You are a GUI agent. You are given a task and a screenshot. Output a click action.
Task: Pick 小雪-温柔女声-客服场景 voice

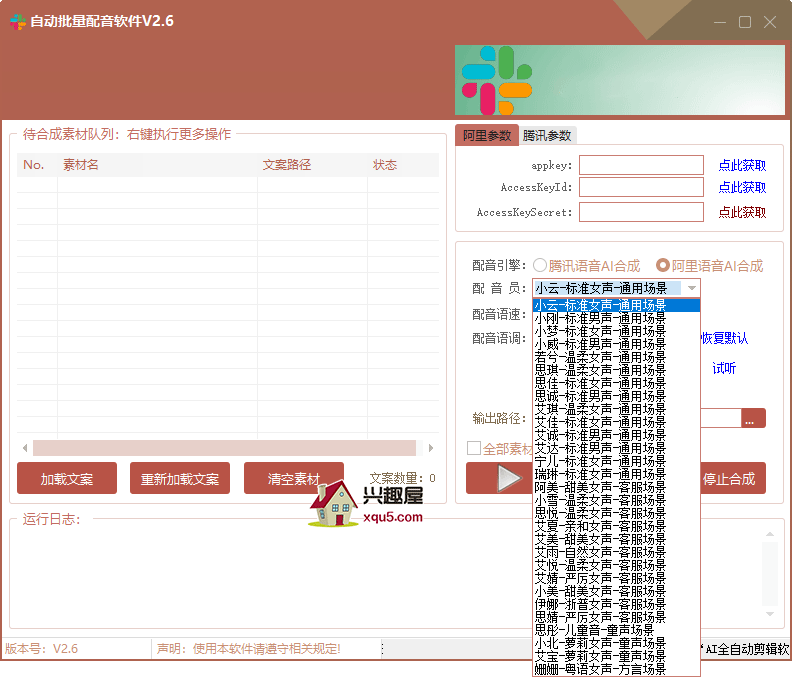click(x=617, y=500)
